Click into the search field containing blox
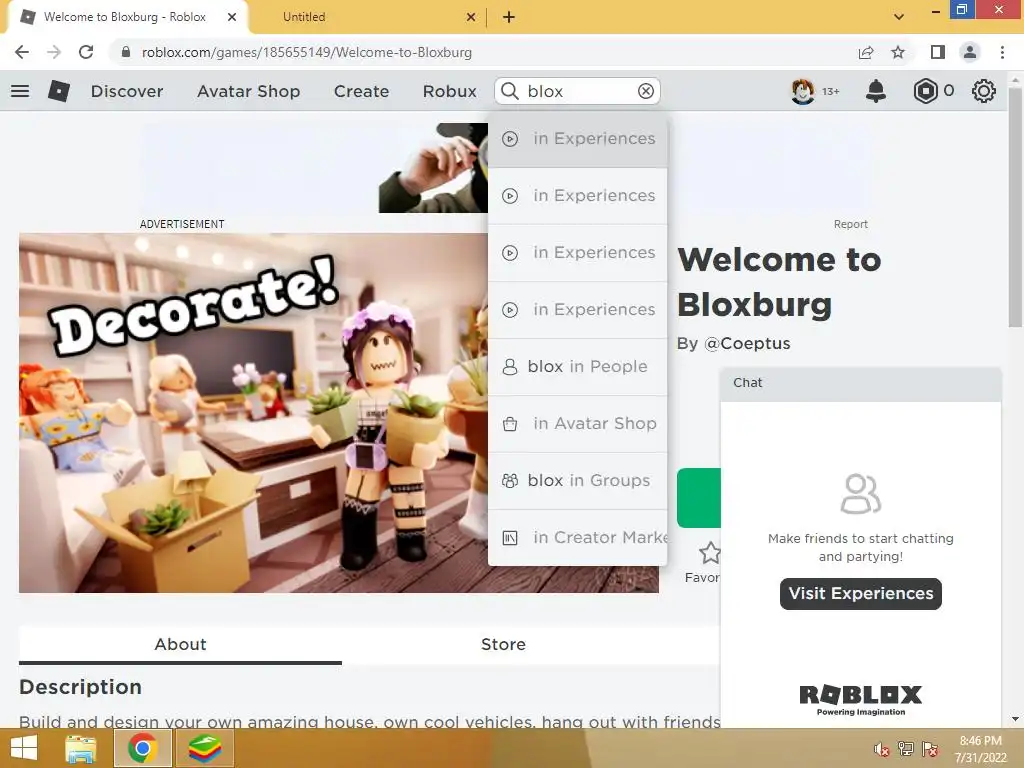This screenshot has height=768, width=1024. (578, 91)
